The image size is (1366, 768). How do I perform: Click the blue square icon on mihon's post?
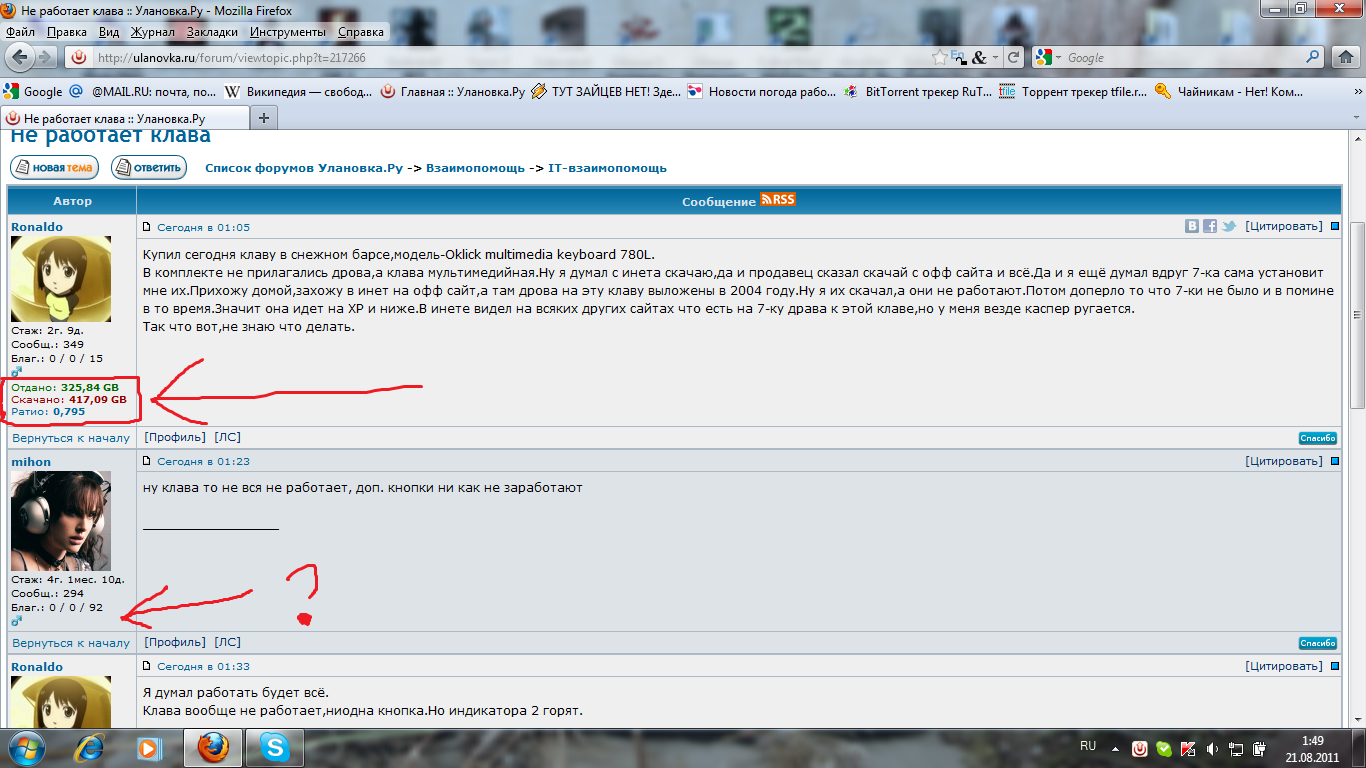click(x=1334, y=462)
